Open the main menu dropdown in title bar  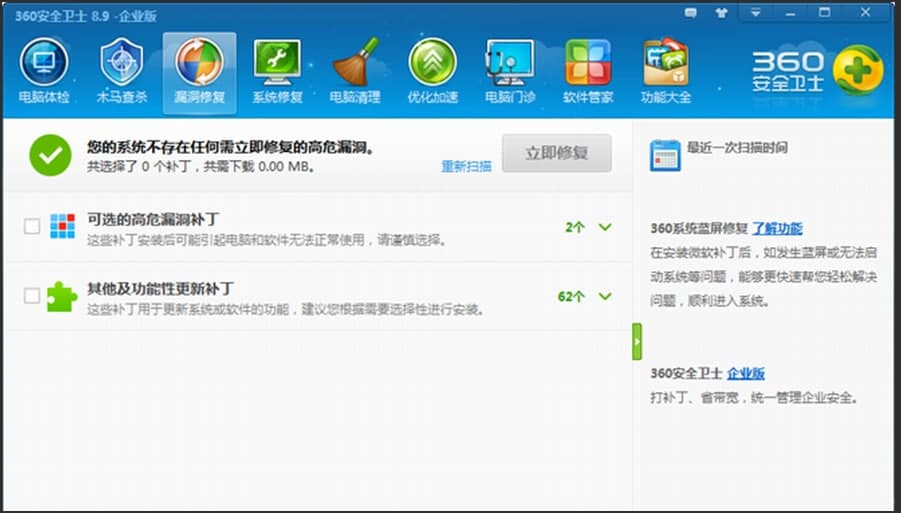756,13
